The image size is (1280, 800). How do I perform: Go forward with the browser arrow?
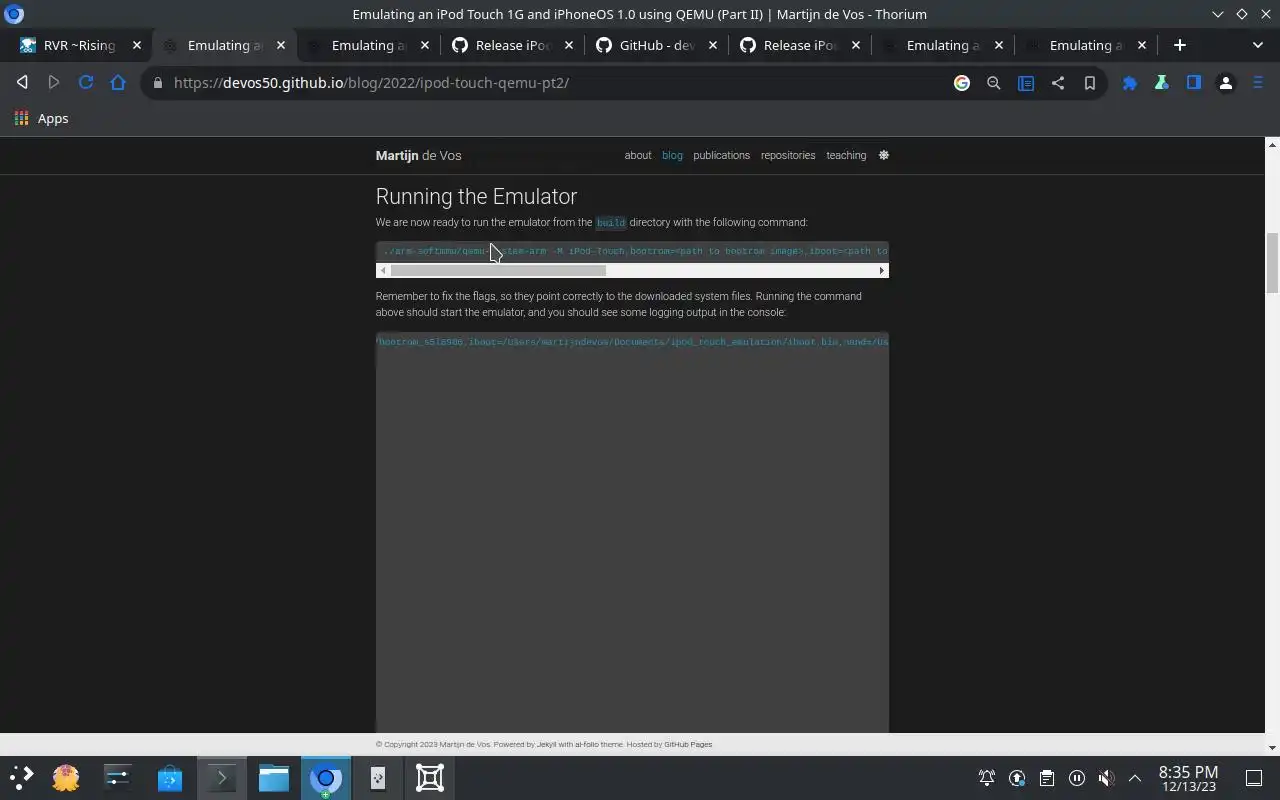pos(54,83)
